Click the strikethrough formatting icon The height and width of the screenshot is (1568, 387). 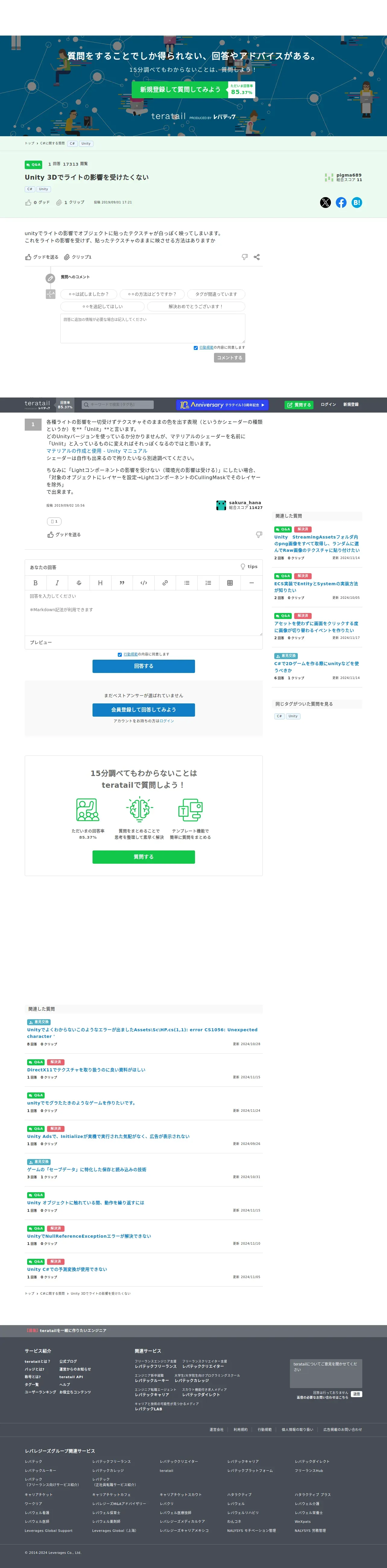[78, 583]
